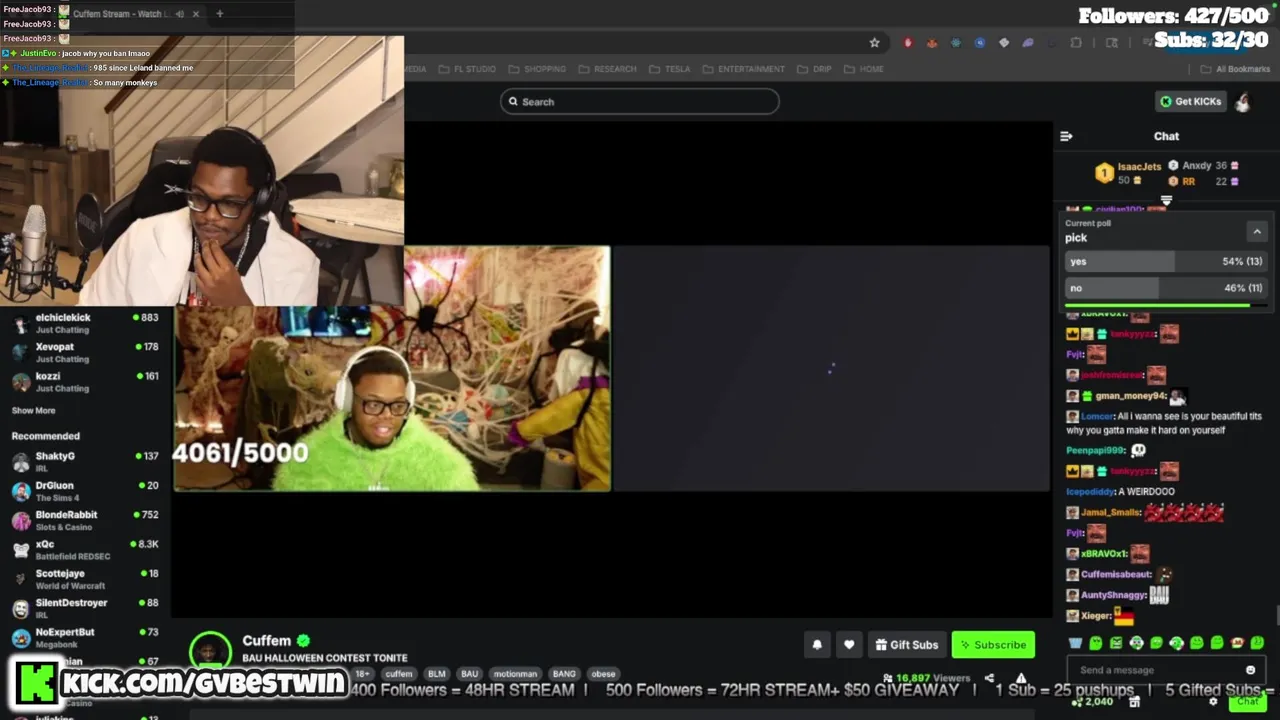
Task: Collapse the chat panel with the arrow icon
Action: pyautogui.click(x=1066, y=136)
